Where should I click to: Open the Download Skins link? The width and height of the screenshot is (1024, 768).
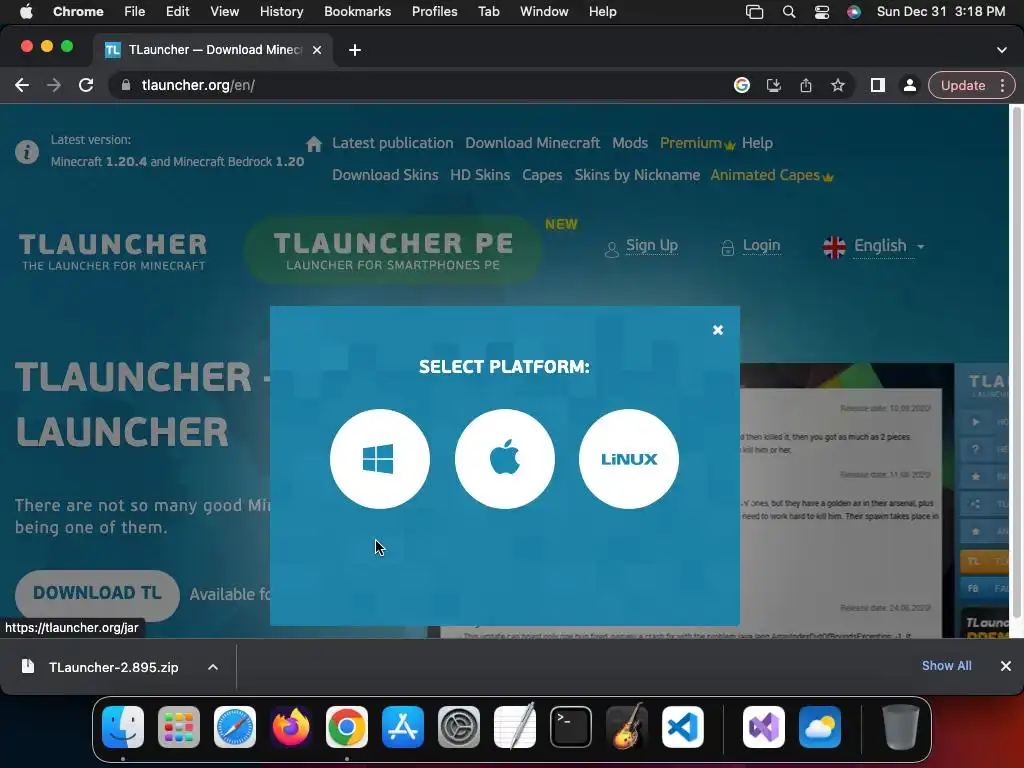(x=385, y=175)
